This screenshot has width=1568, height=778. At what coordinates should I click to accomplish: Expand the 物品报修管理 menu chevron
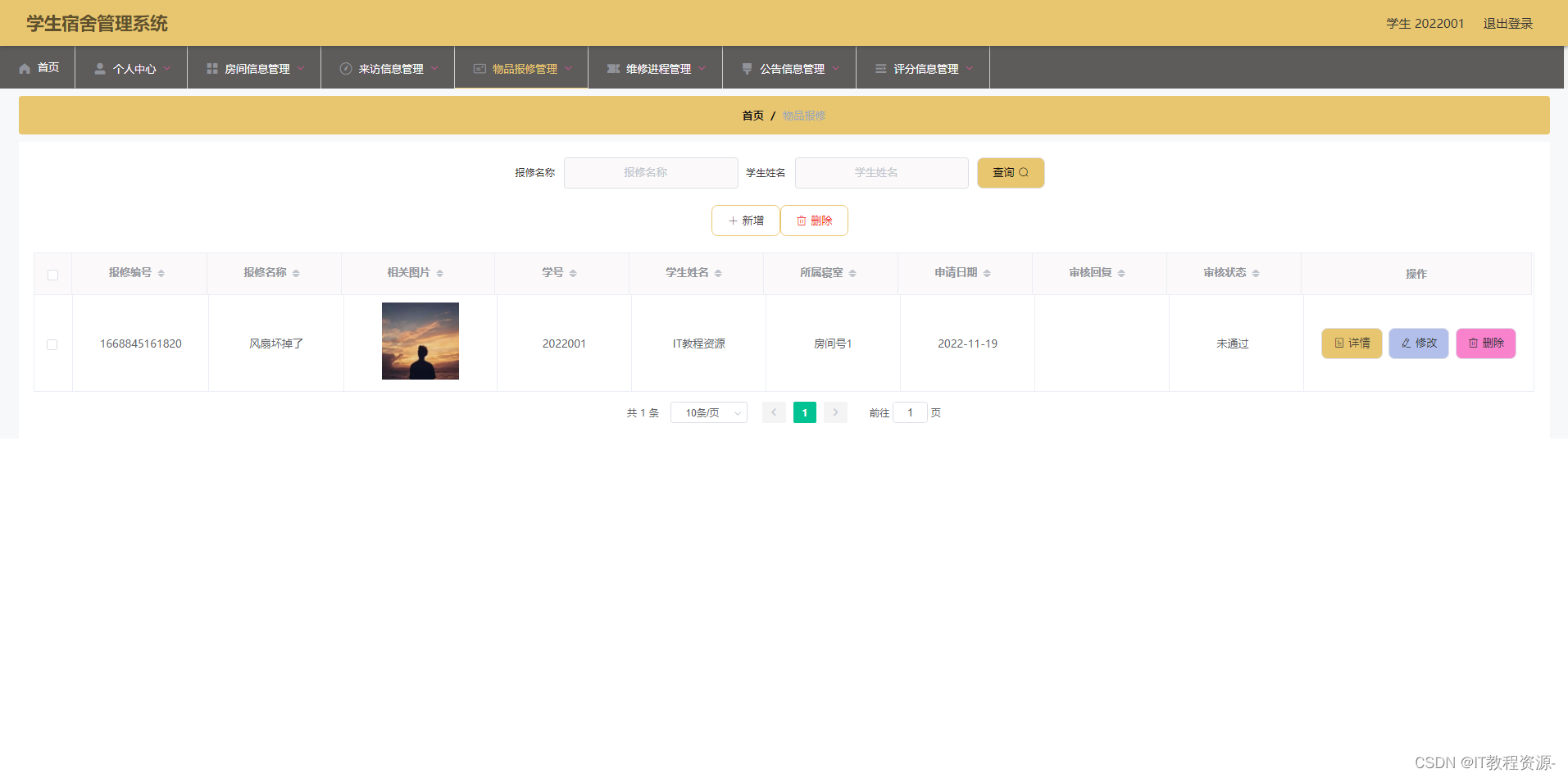point(568,69)
